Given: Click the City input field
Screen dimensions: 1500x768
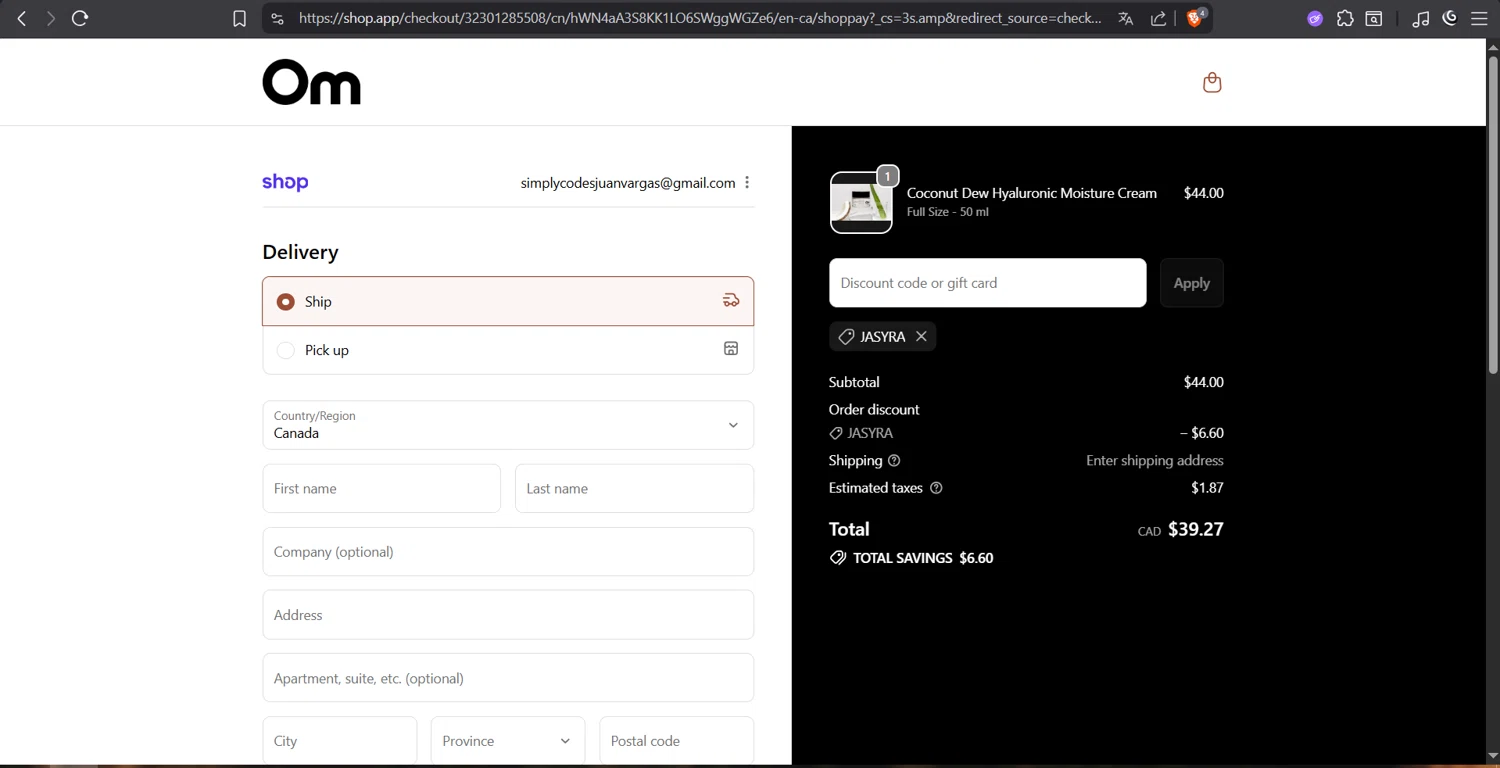Looking at the screenshot, I should 340,741.
